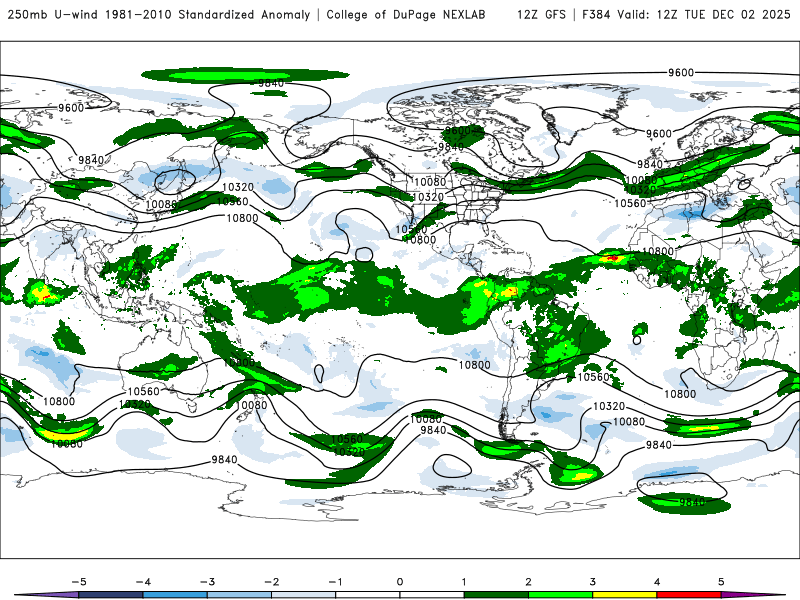800x600 pixels.
Task: Click the colorbar label '2'
Action: click(528, 582)
